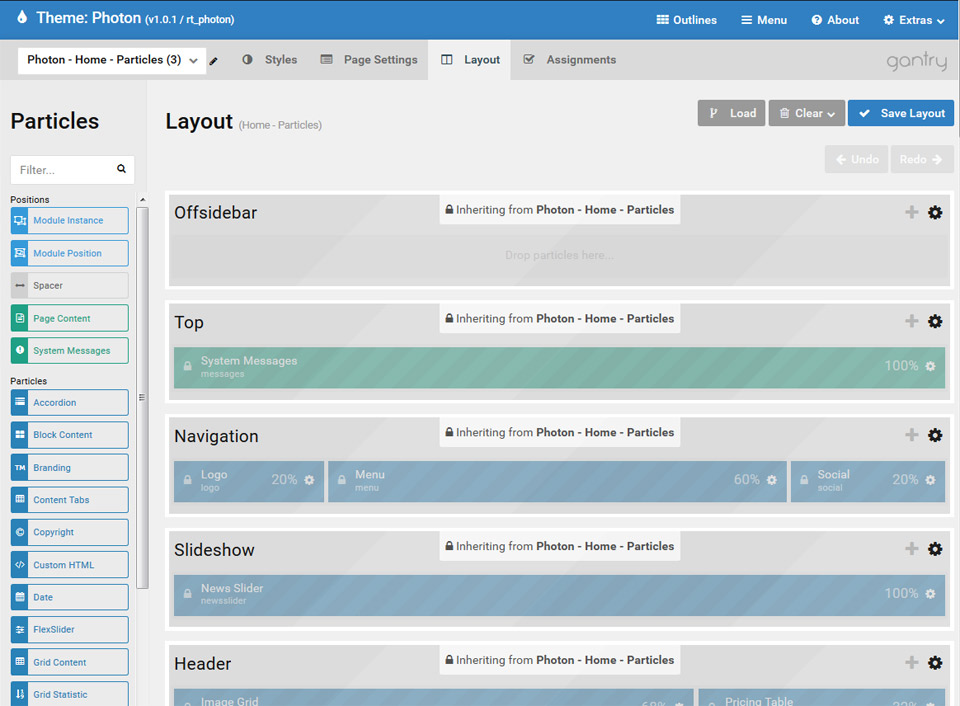Select the Spacer particle
This screenshot has width=960, height=706.
pyautogui.click(x=70, y=285)
